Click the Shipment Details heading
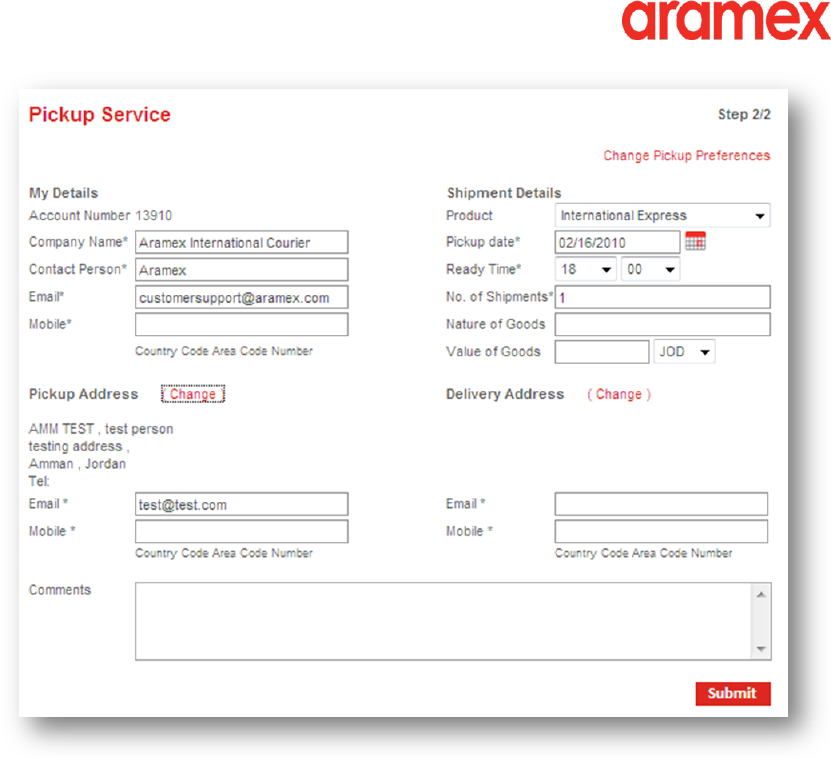Viewport: 831px width, 758px height. [503, 193]
